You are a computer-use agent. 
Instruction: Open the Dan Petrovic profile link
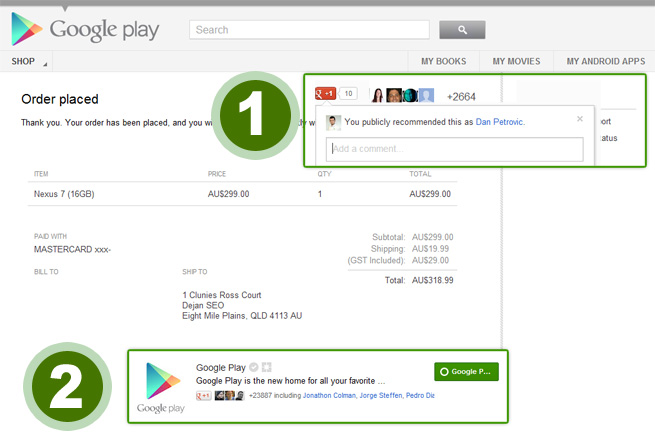tap(500, 122)
